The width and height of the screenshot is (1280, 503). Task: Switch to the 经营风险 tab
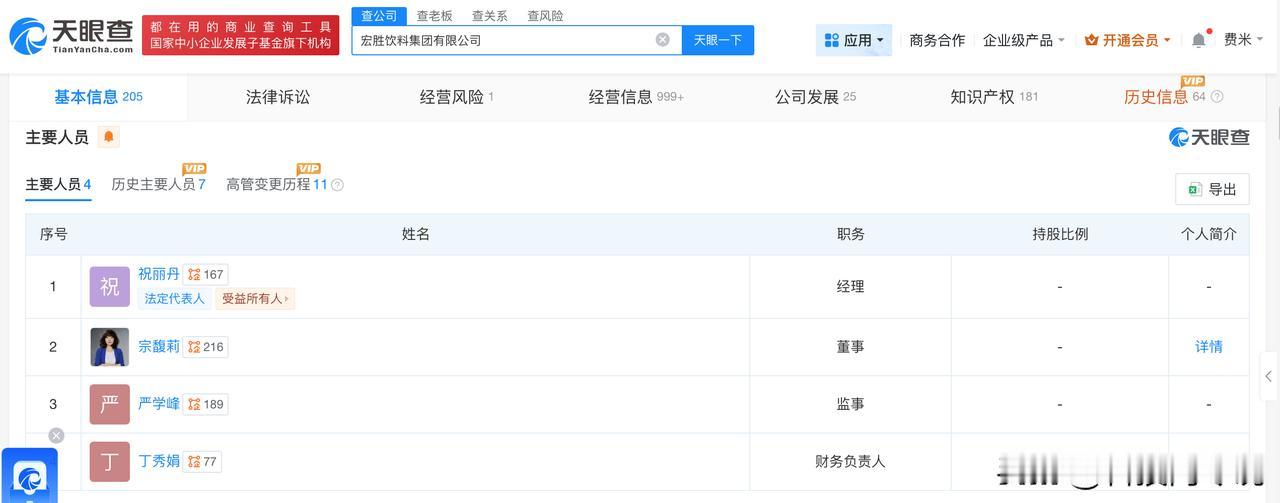(x=457, y=97)
